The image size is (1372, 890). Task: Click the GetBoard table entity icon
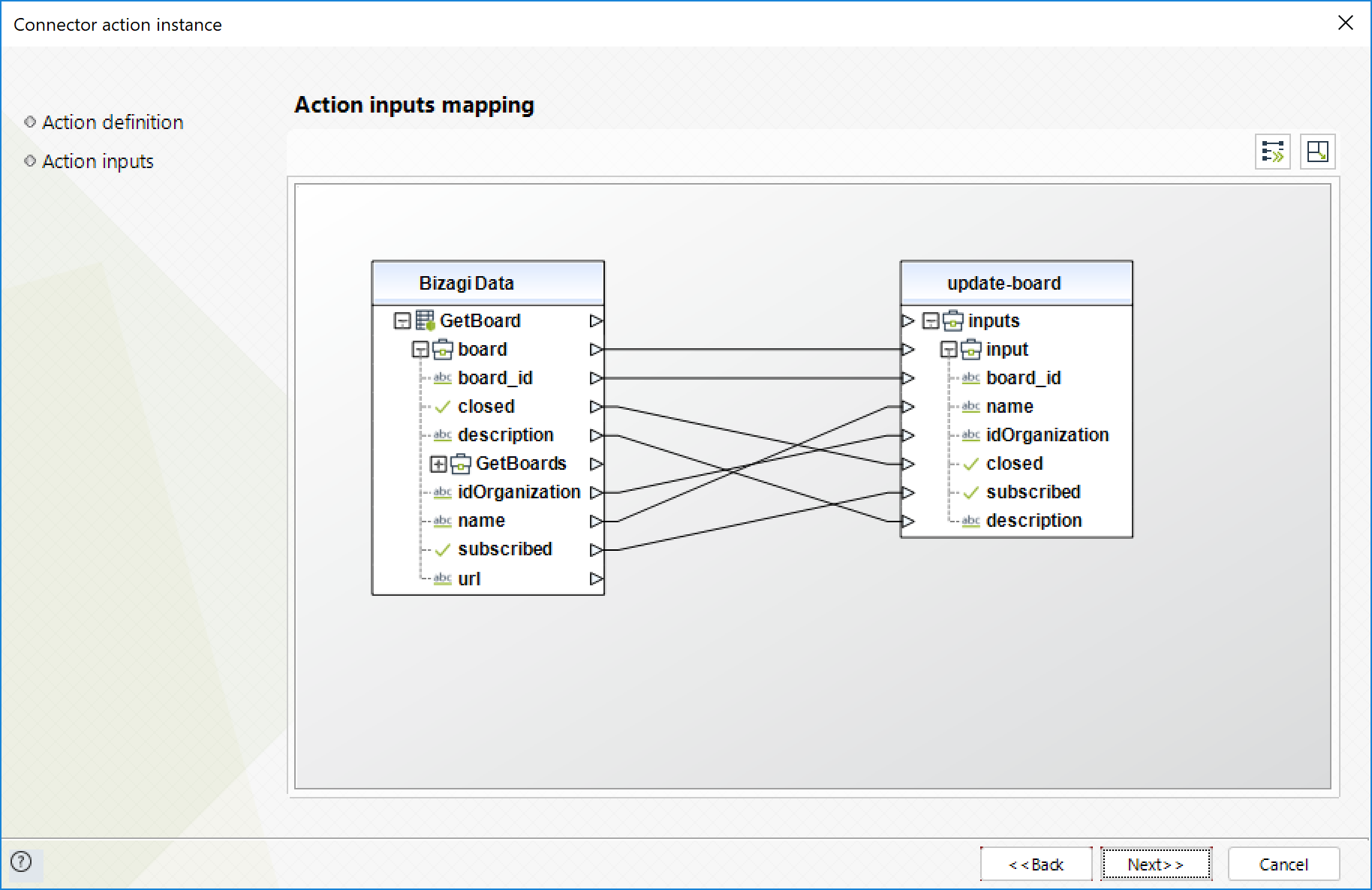[x=426, y=320]
